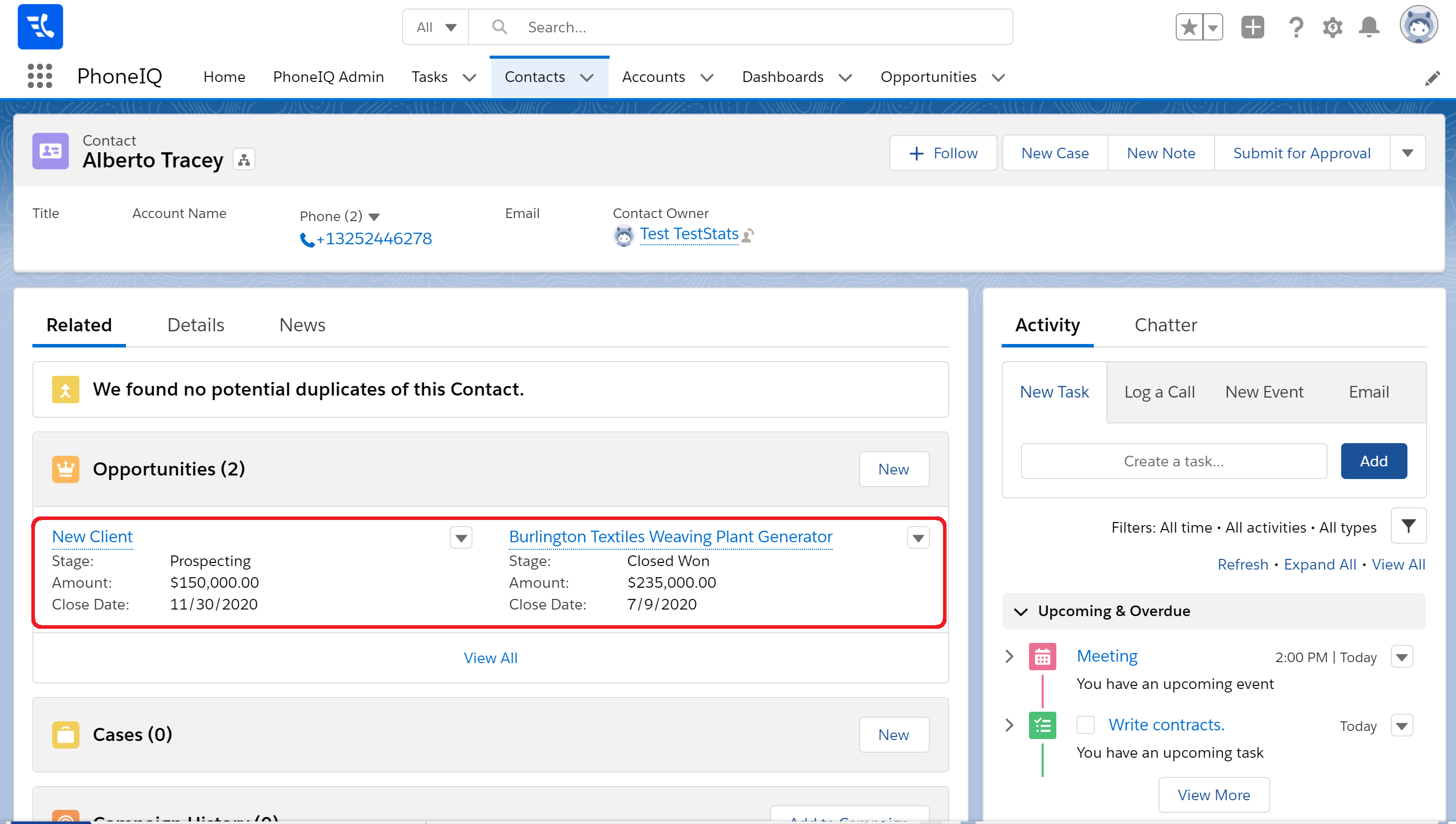This screenshot has width=1456, height=824.
Task: Switch to the Details tab
Action: coord(195,325)
